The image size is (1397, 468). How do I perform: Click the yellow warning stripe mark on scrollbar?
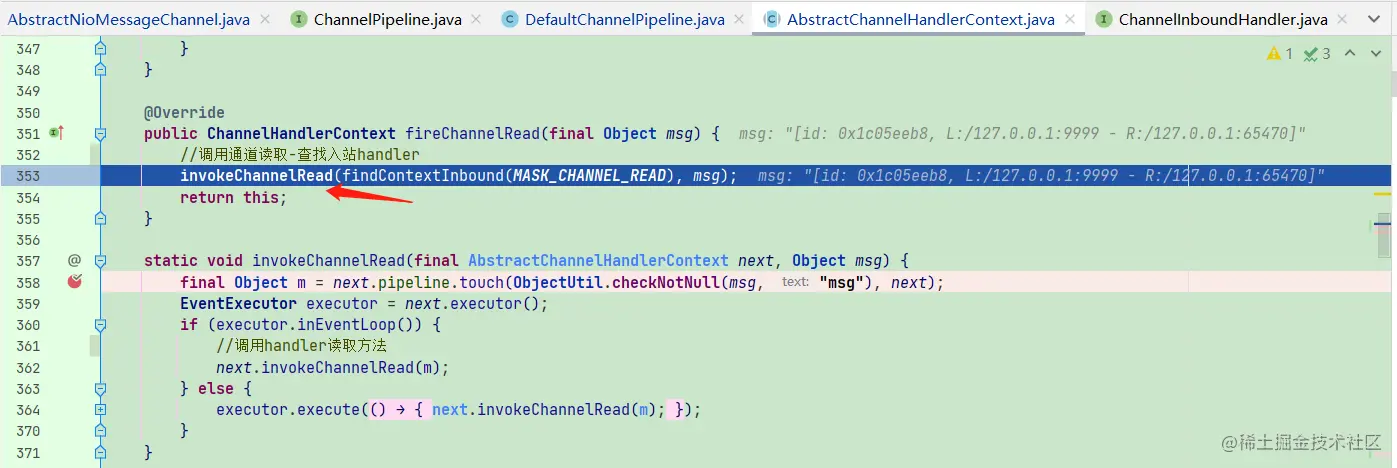tap(1383, 192)
